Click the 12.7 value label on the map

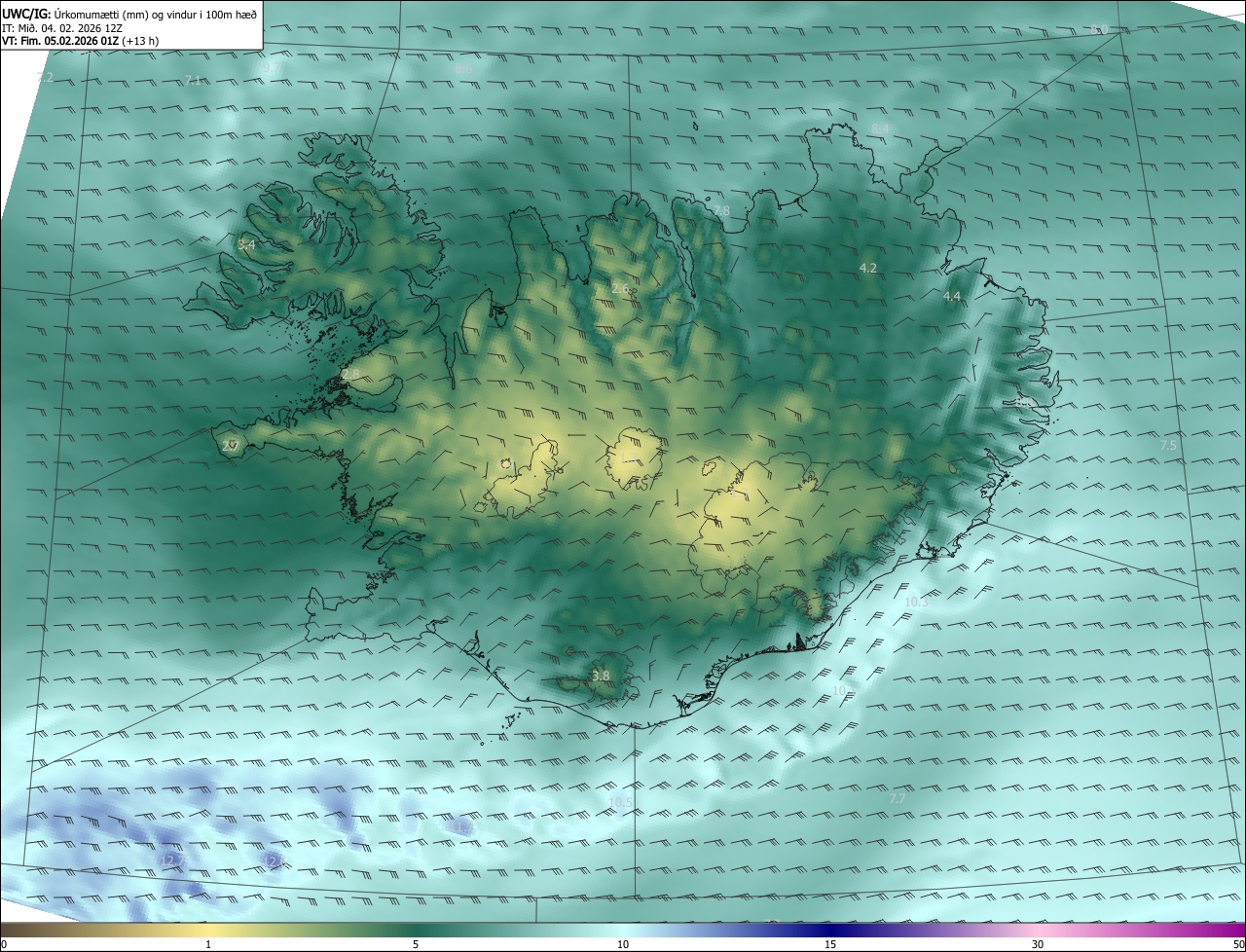coord(172,861)
